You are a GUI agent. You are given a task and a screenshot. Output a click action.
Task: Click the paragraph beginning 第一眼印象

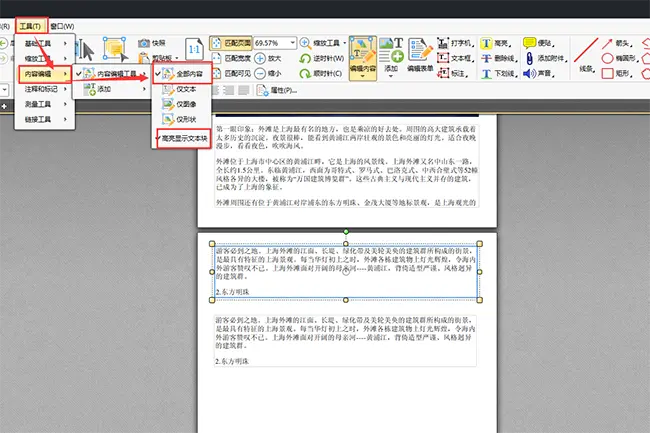click(x=346, y=137)
